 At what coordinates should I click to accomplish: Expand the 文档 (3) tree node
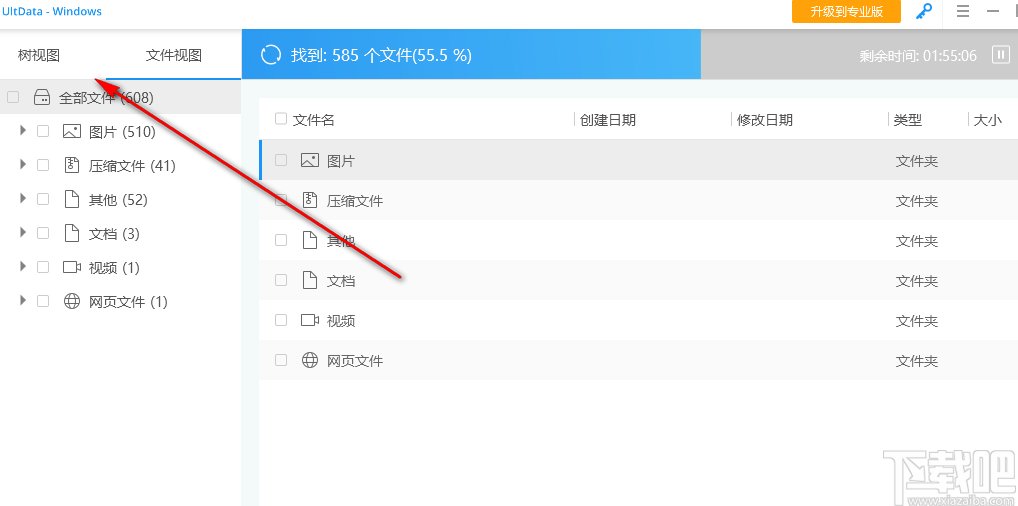pos(23,232)
